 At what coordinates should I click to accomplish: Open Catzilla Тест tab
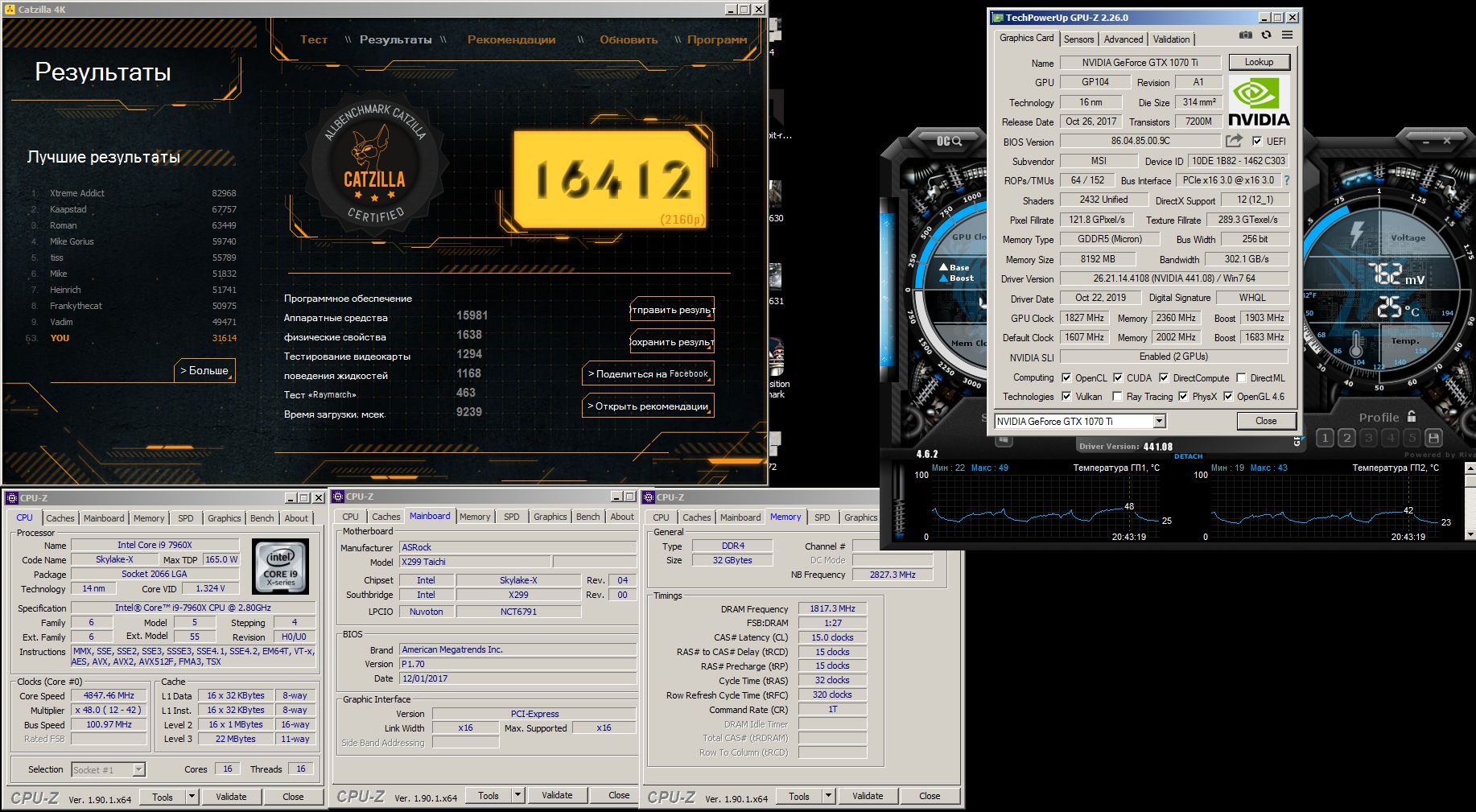tap(314, 39)
